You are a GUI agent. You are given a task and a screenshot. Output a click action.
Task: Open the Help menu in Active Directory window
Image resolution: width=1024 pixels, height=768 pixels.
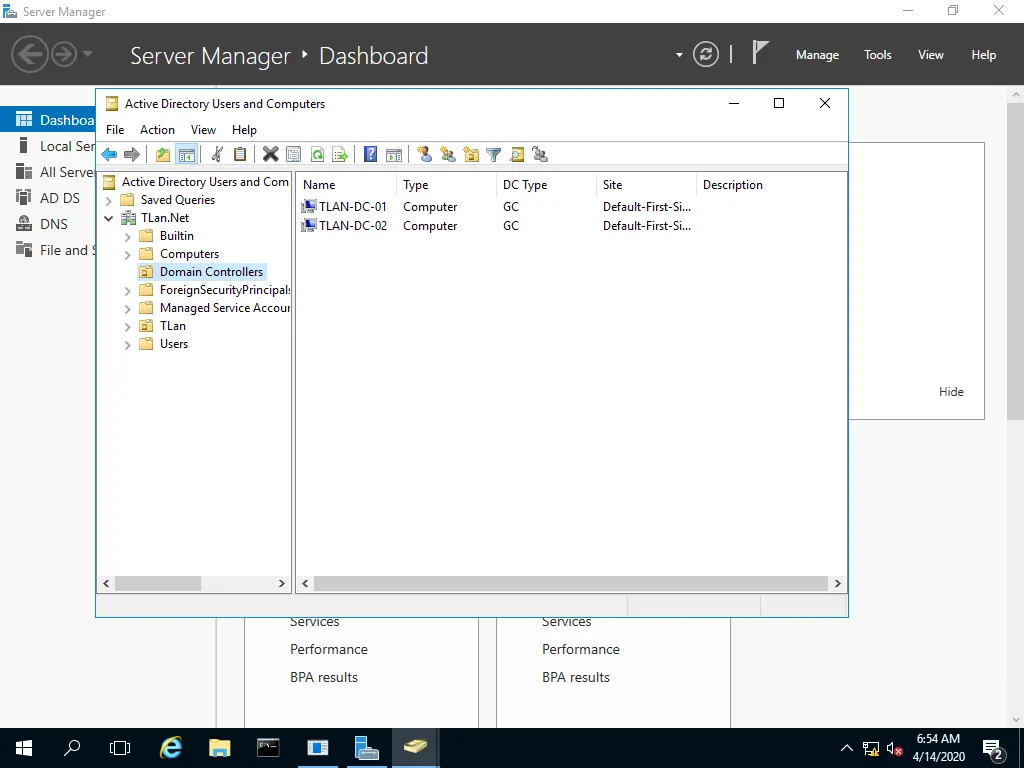coord(244,130)
